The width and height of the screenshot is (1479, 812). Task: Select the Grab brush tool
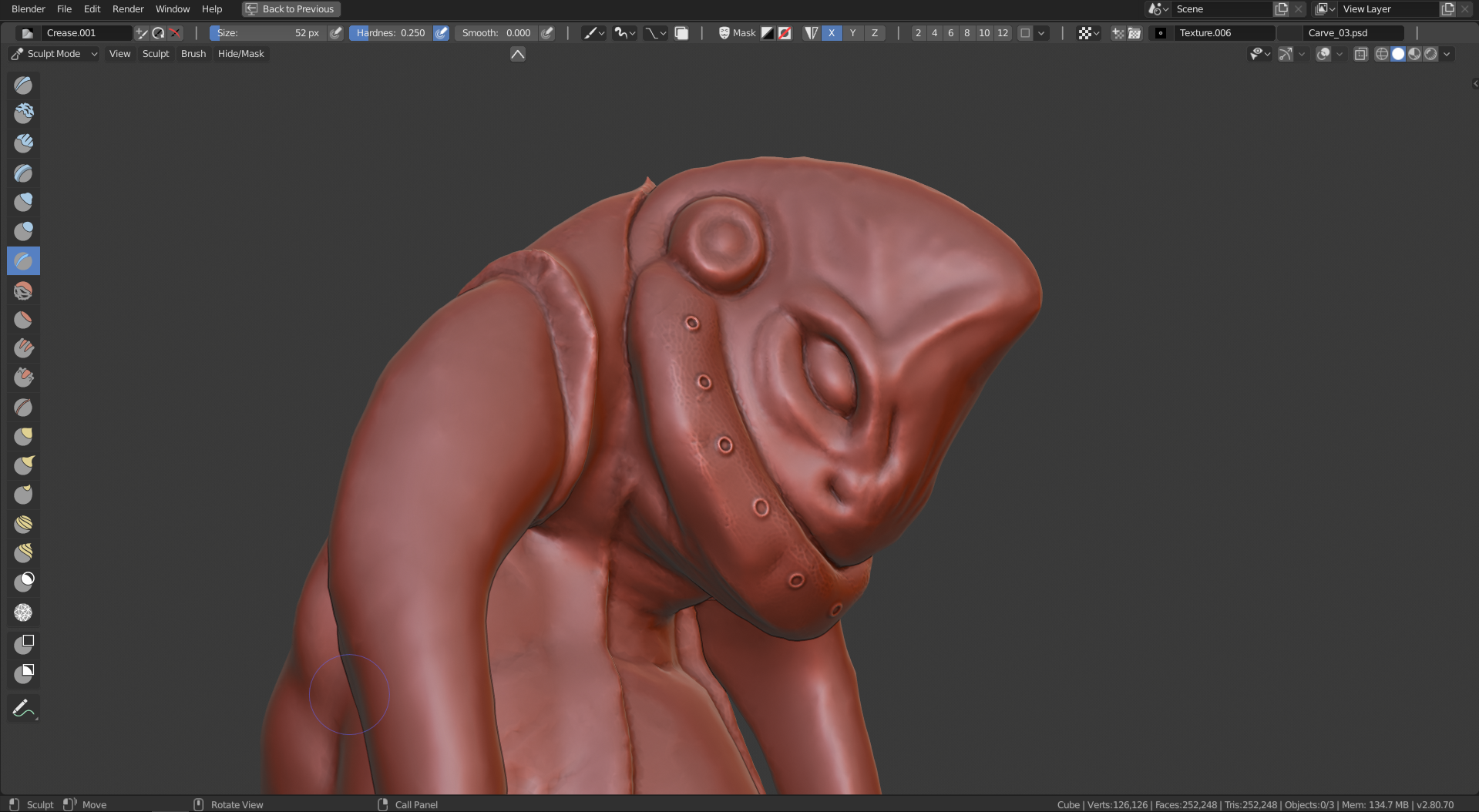tap(23, 437)
